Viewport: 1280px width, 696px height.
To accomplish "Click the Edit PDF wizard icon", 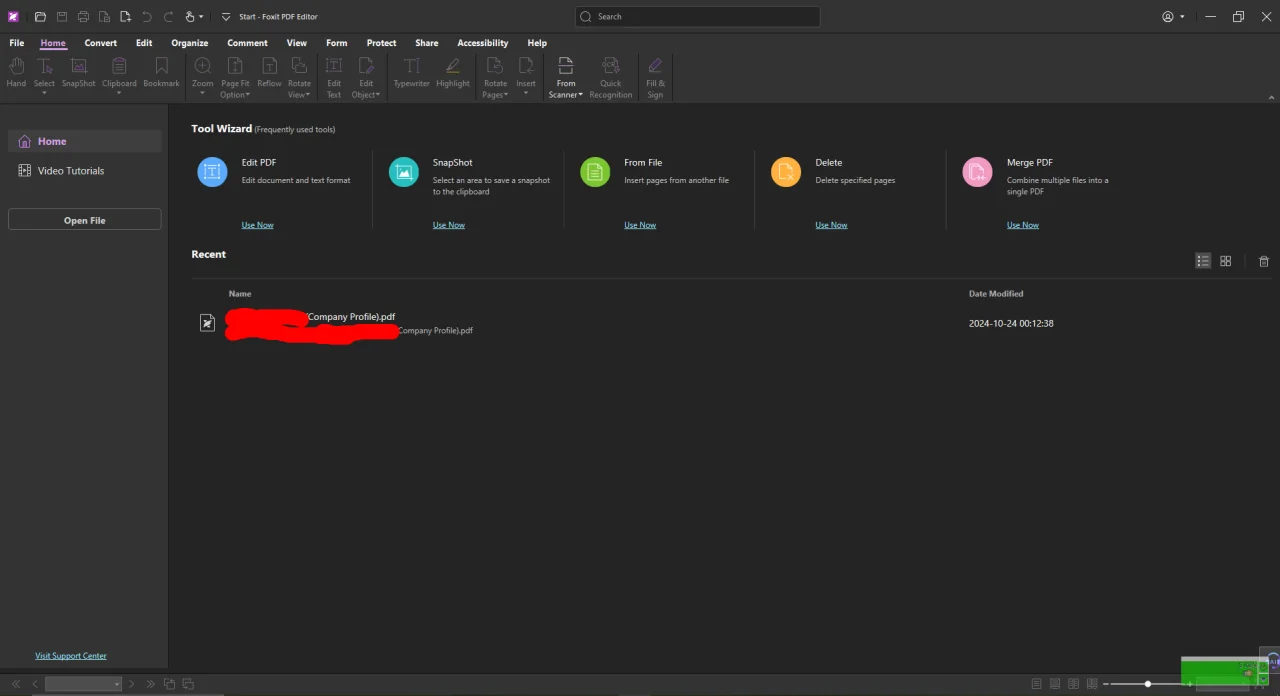I will click(212, 172).
